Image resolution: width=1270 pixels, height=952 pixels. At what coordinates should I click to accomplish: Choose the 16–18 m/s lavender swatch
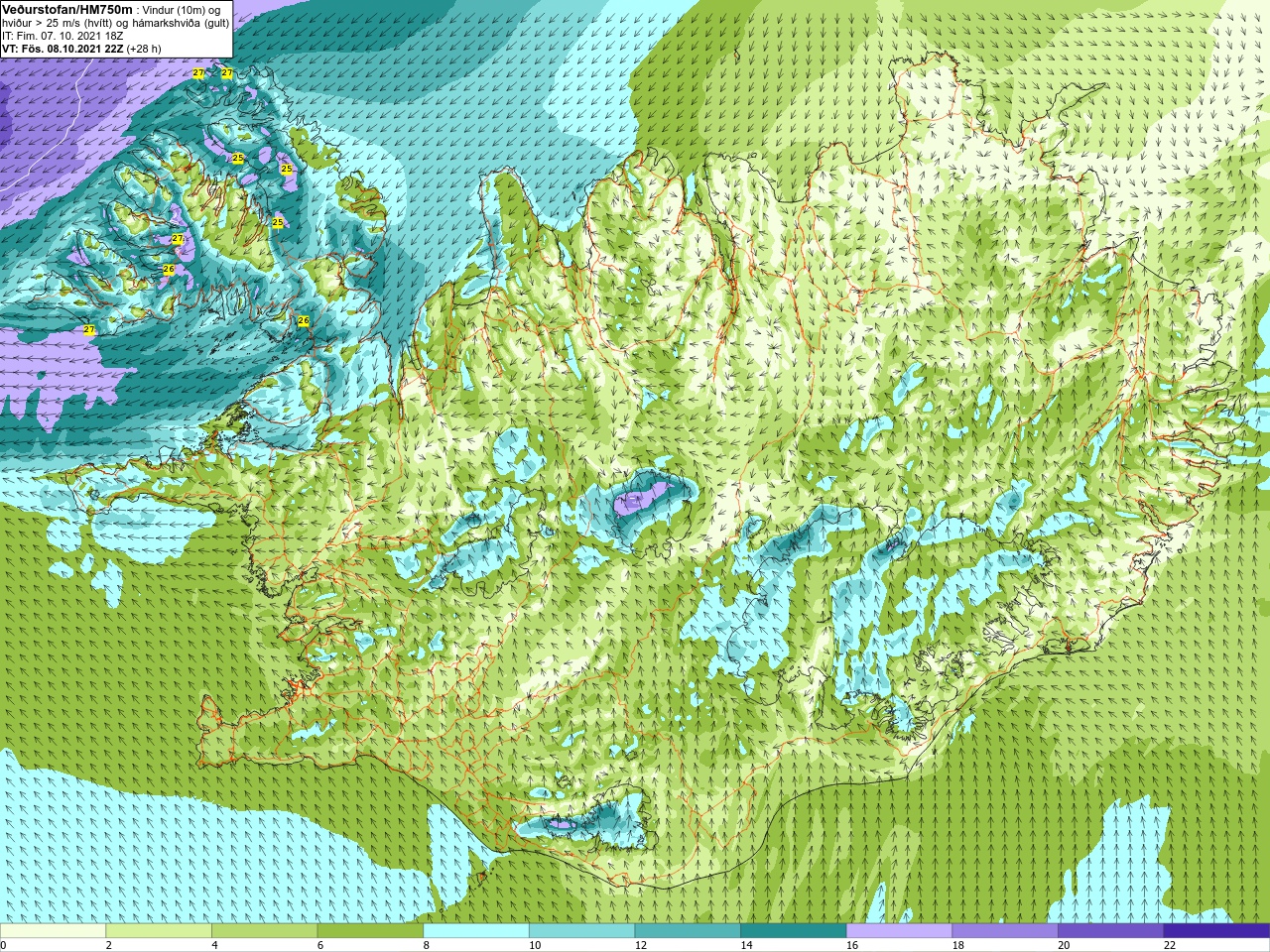899,931
